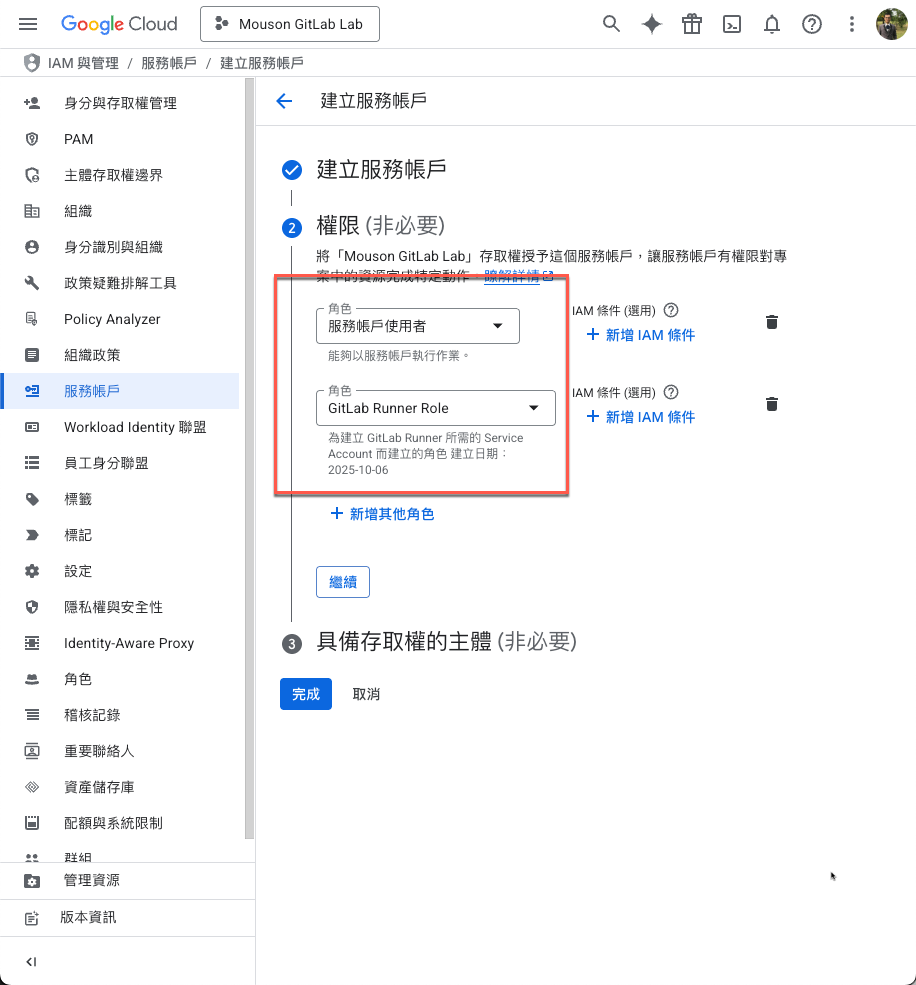This screenshot has width=916, height=985.
Task: Open the help question mark menu
Action: pyautogui.click(x=812, y=24)
